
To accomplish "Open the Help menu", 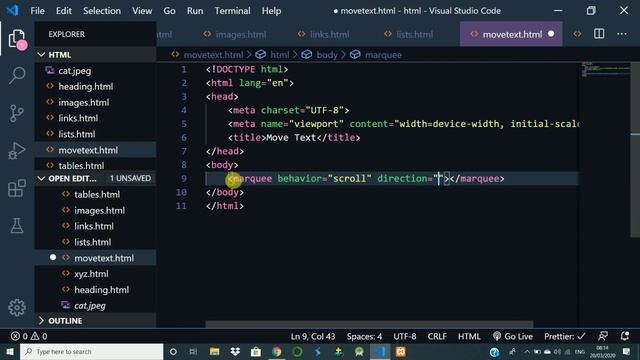I will tap(271, 11).
